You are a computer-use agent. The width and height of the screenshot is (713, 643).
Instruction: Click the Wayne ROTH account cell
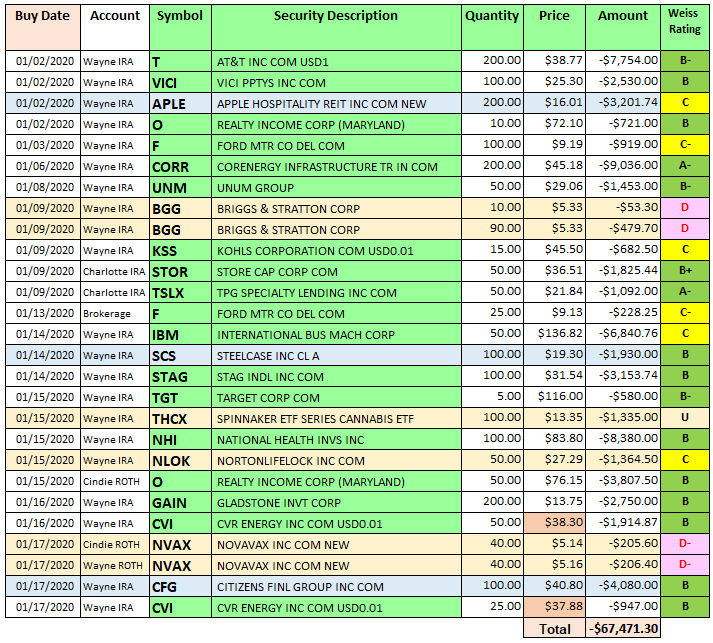(111, 565)
